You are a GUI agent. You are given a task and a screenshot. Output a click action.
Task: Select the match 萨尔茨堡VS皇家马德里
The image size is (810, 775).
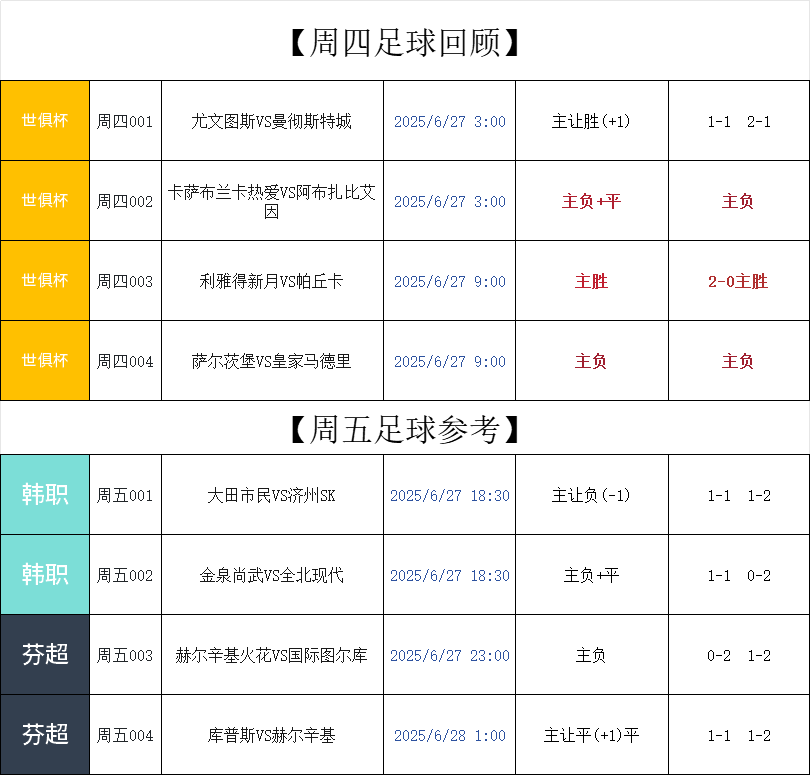click(272, 361)
